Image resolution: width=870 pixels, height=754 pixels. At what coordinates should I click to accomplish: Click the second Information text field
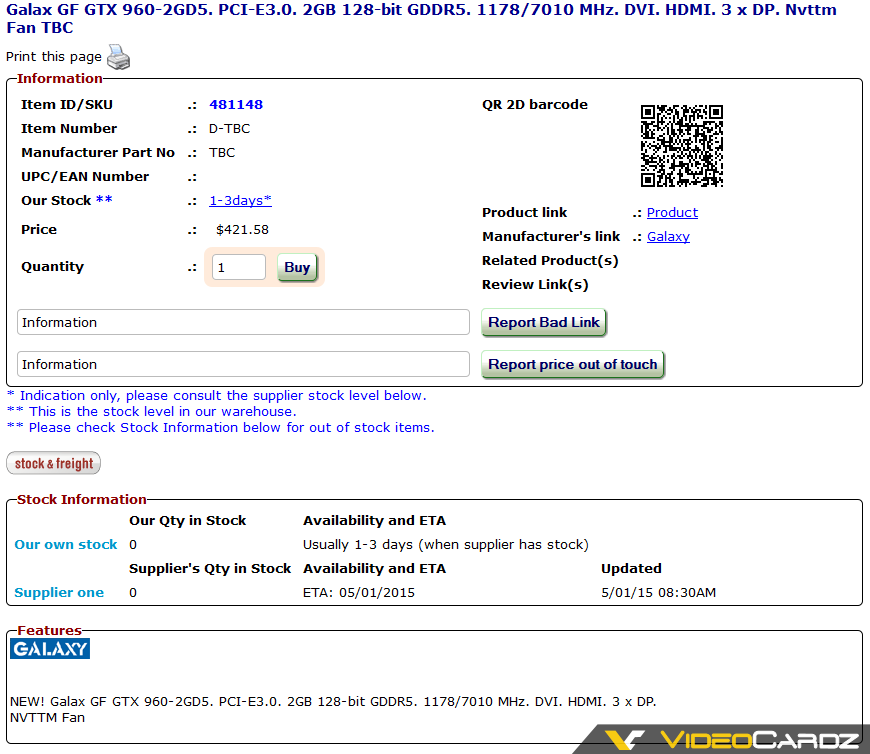coord(243,365)
